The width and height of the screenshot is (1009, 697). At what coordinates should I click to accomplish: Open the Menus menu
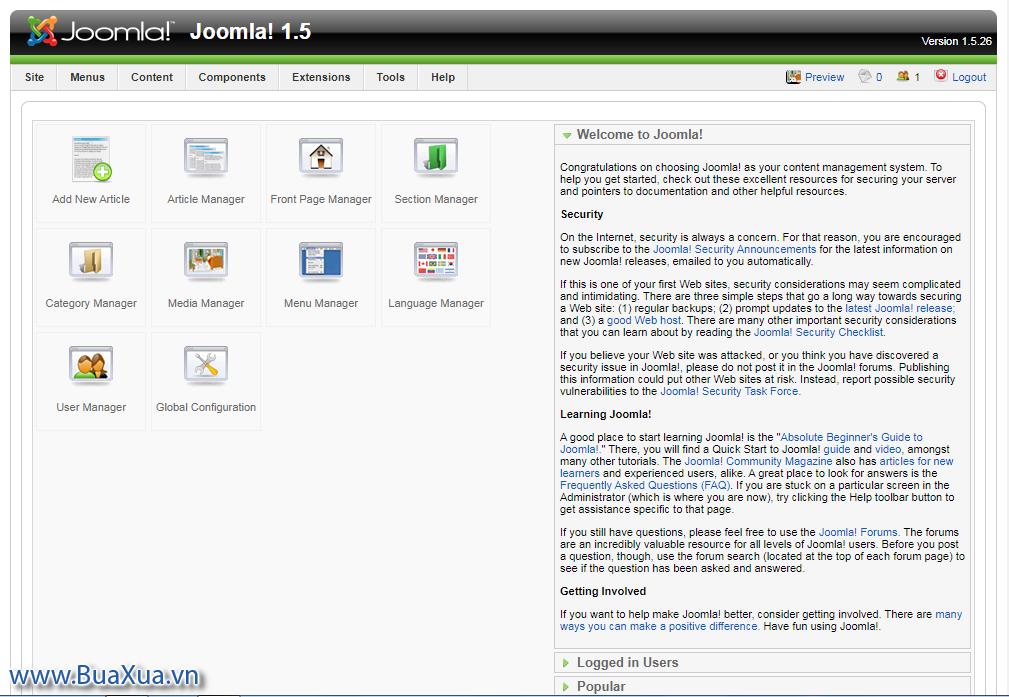[x=88, y=77]
